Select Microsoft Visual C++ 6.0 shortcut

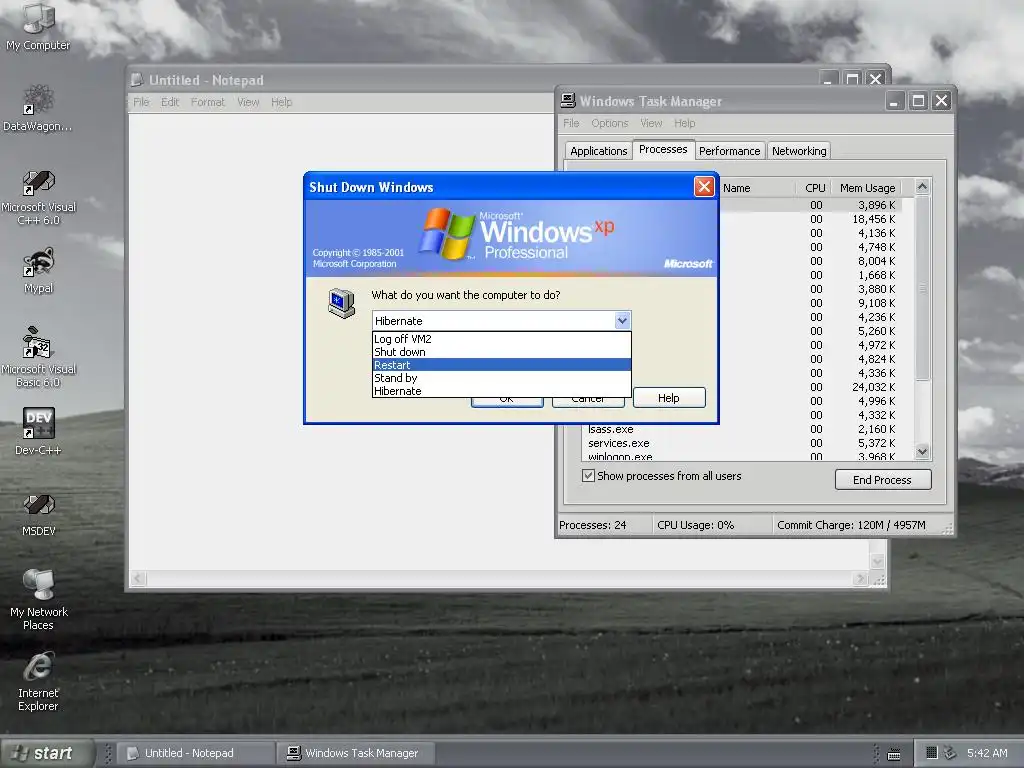pyautogui.click(x=39, y=198)
